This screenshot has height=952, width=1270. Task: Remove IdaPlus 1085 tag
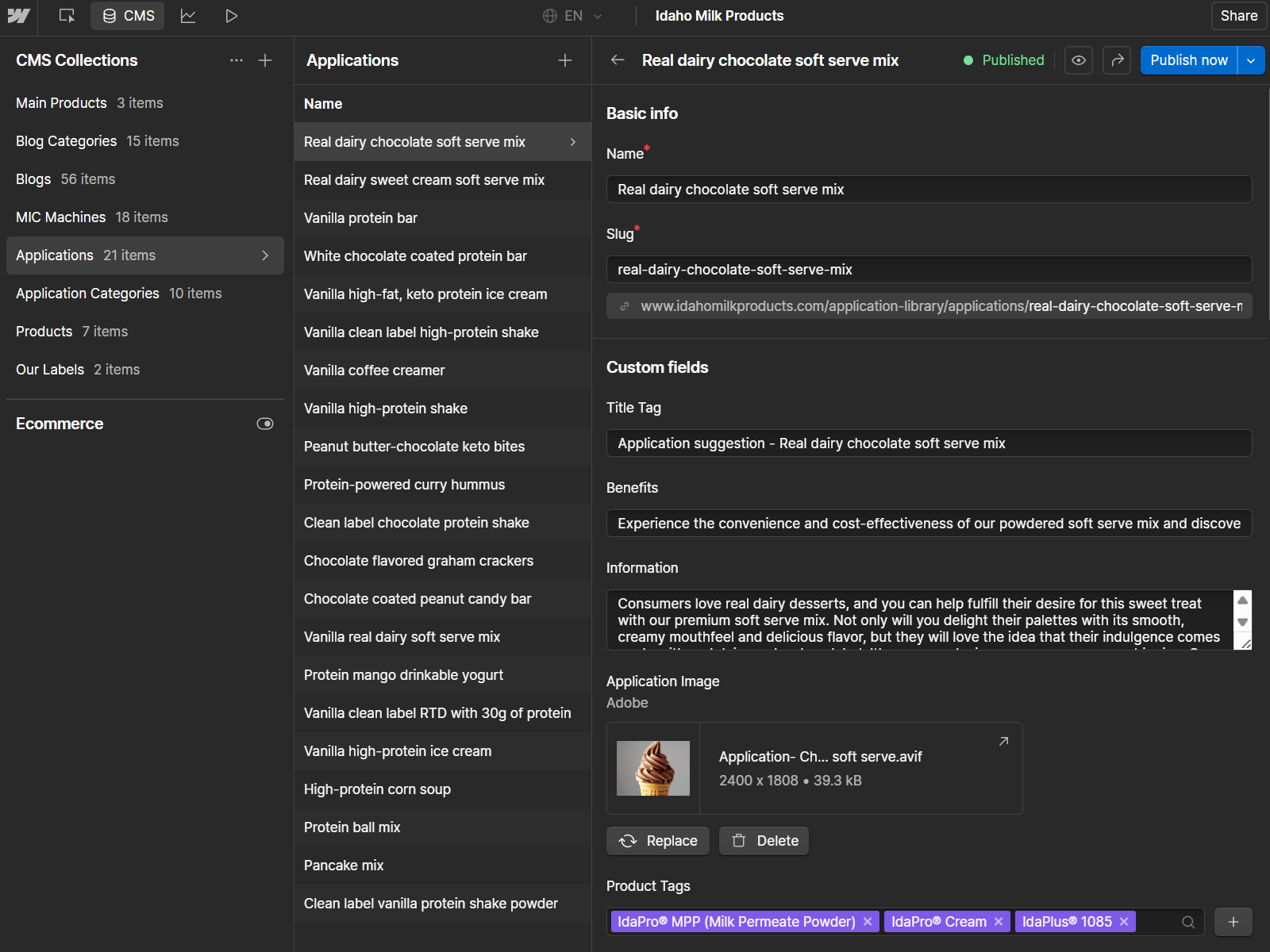click(x=1124, y=922)
